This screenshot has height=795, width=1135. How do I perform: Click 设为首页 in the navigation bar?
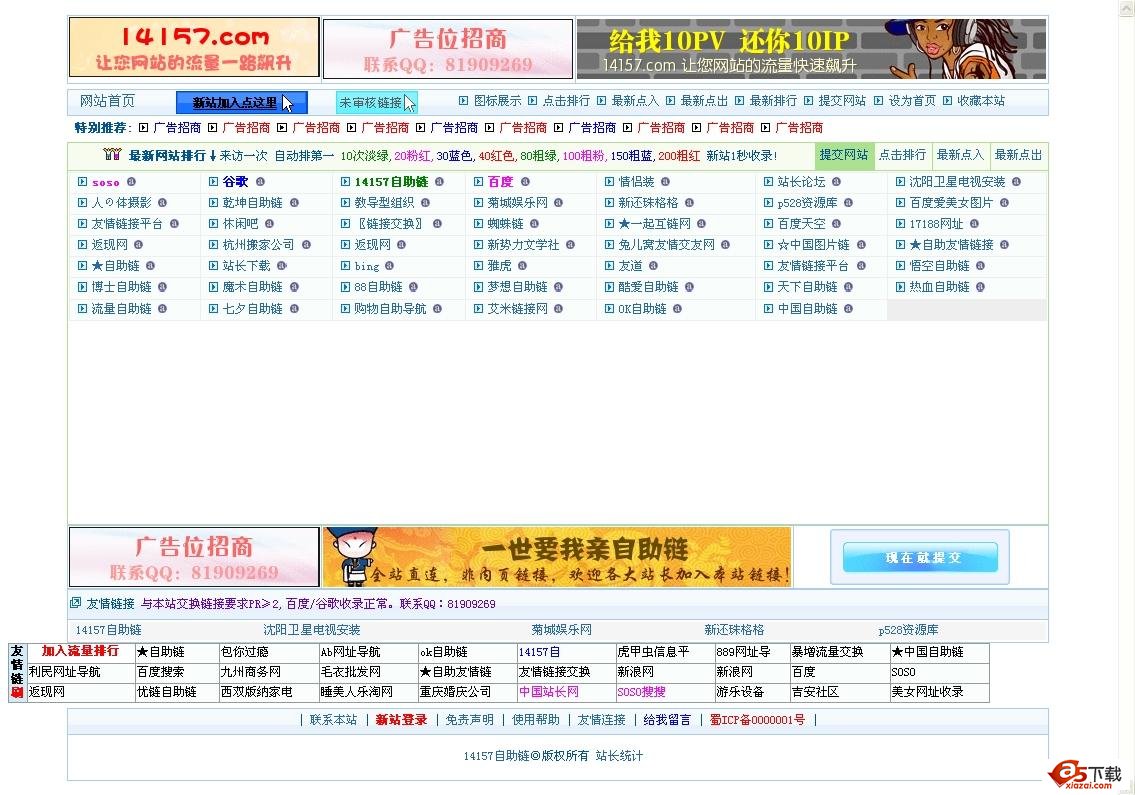(912, 101)
